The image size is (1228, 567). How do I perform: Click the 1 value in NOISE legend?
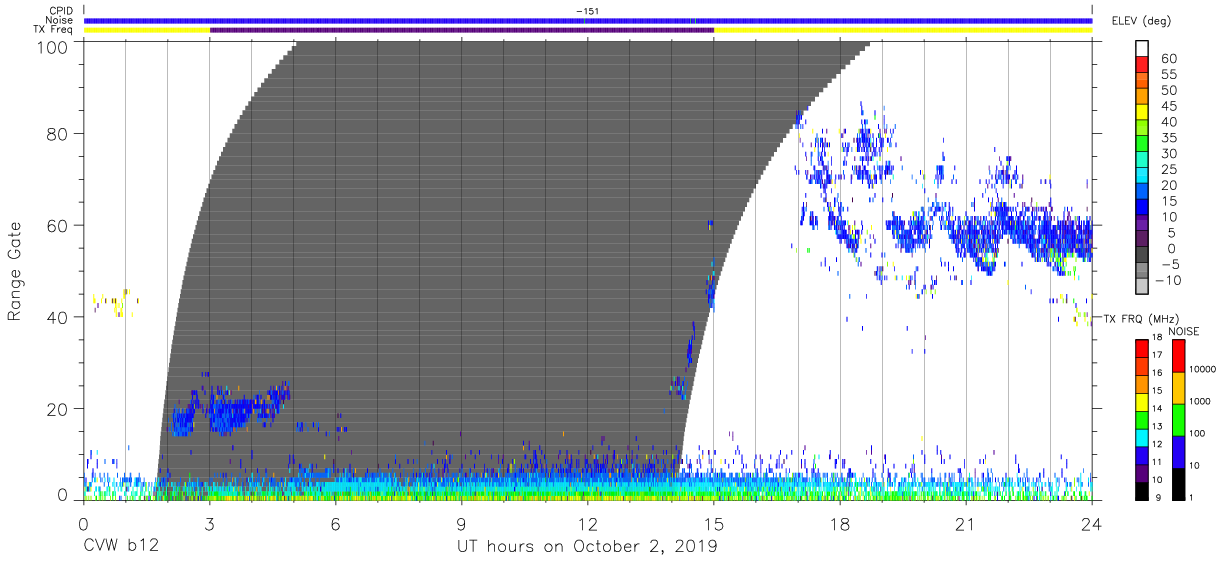[1189, 497]
